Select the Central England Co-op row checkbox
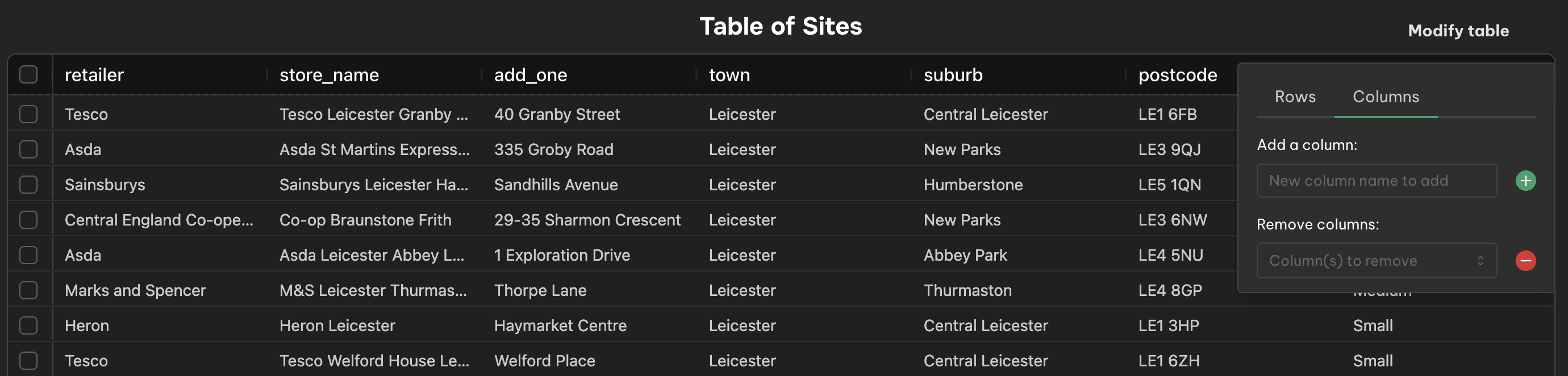 click(x=28, y=220)
